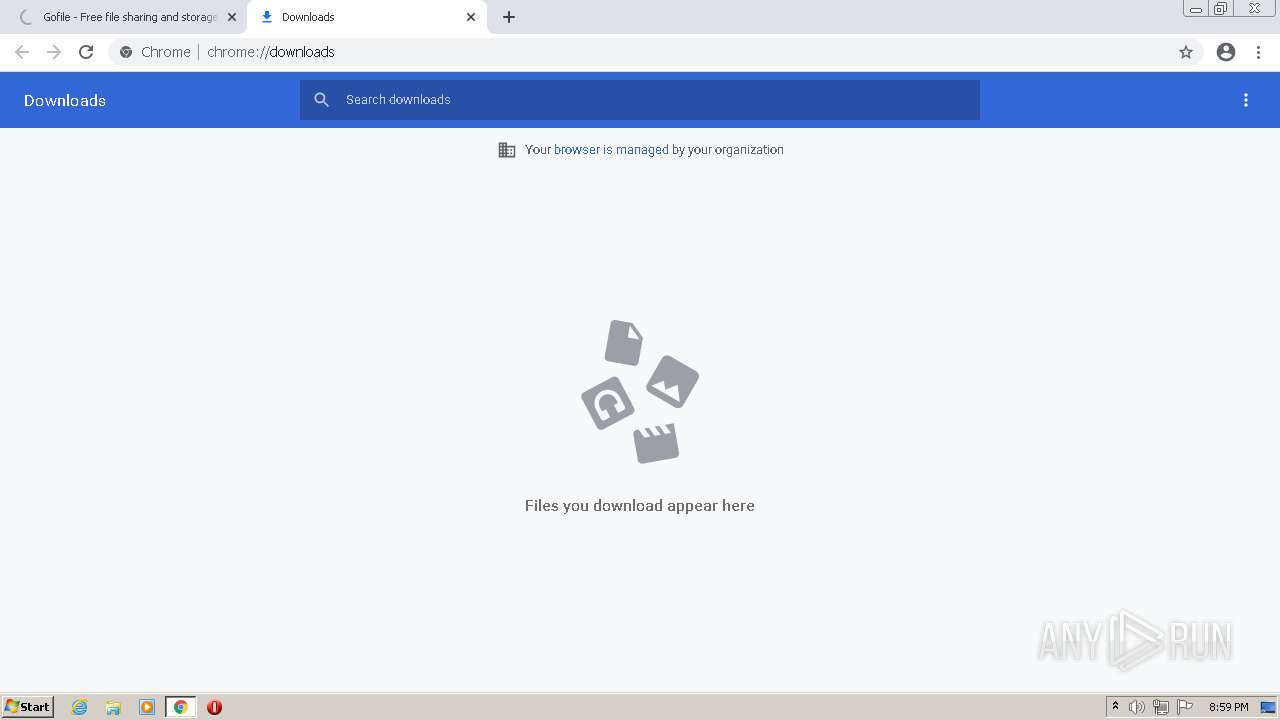Click the Show desktop button

(x=1269, y=707)
